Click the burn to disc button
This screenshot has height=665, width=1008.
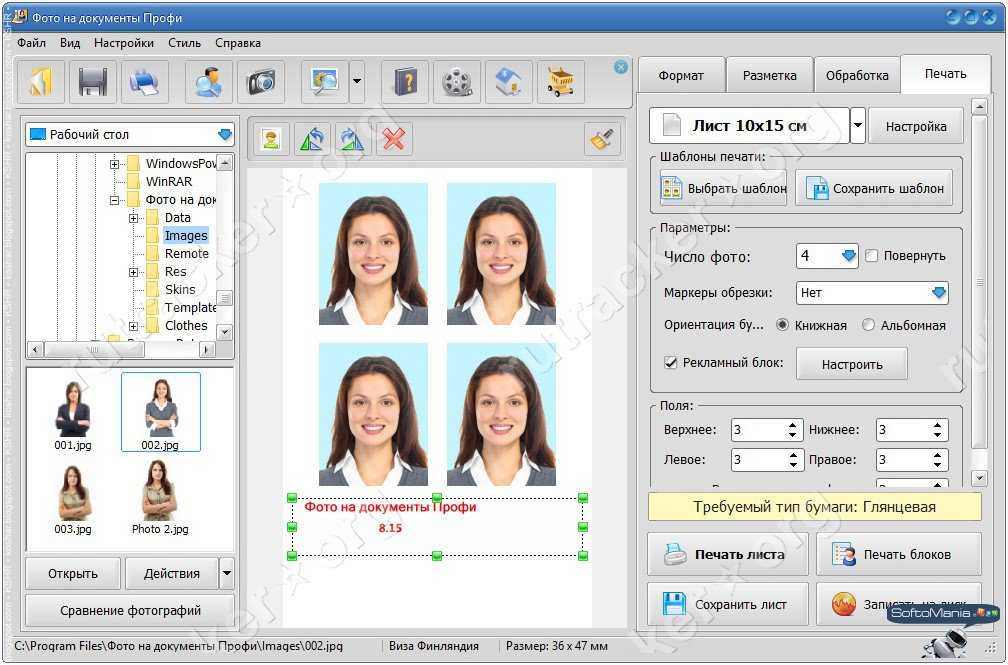pyautogui.click(x=898, y=604)
